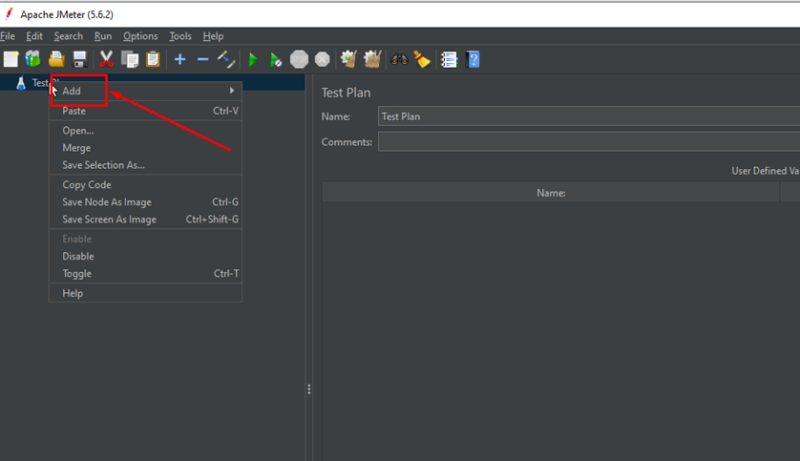Choose Save Node As Image
Image resolution: width=800 pixels, height=461 pixels.
(145, 202)
